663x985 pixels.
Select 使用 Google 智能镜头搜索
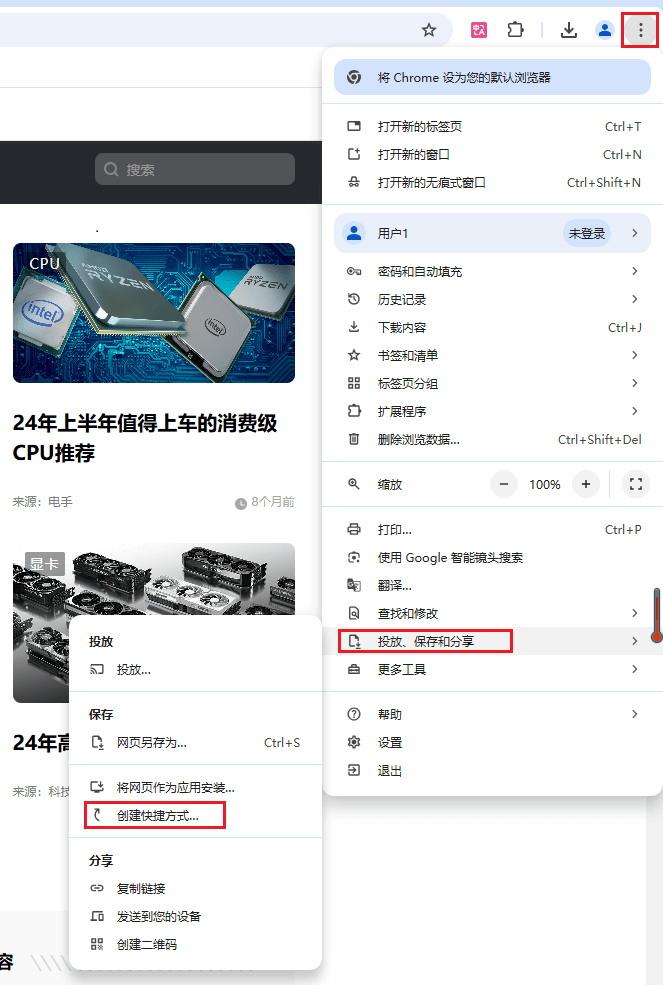(x=492, y=558)
